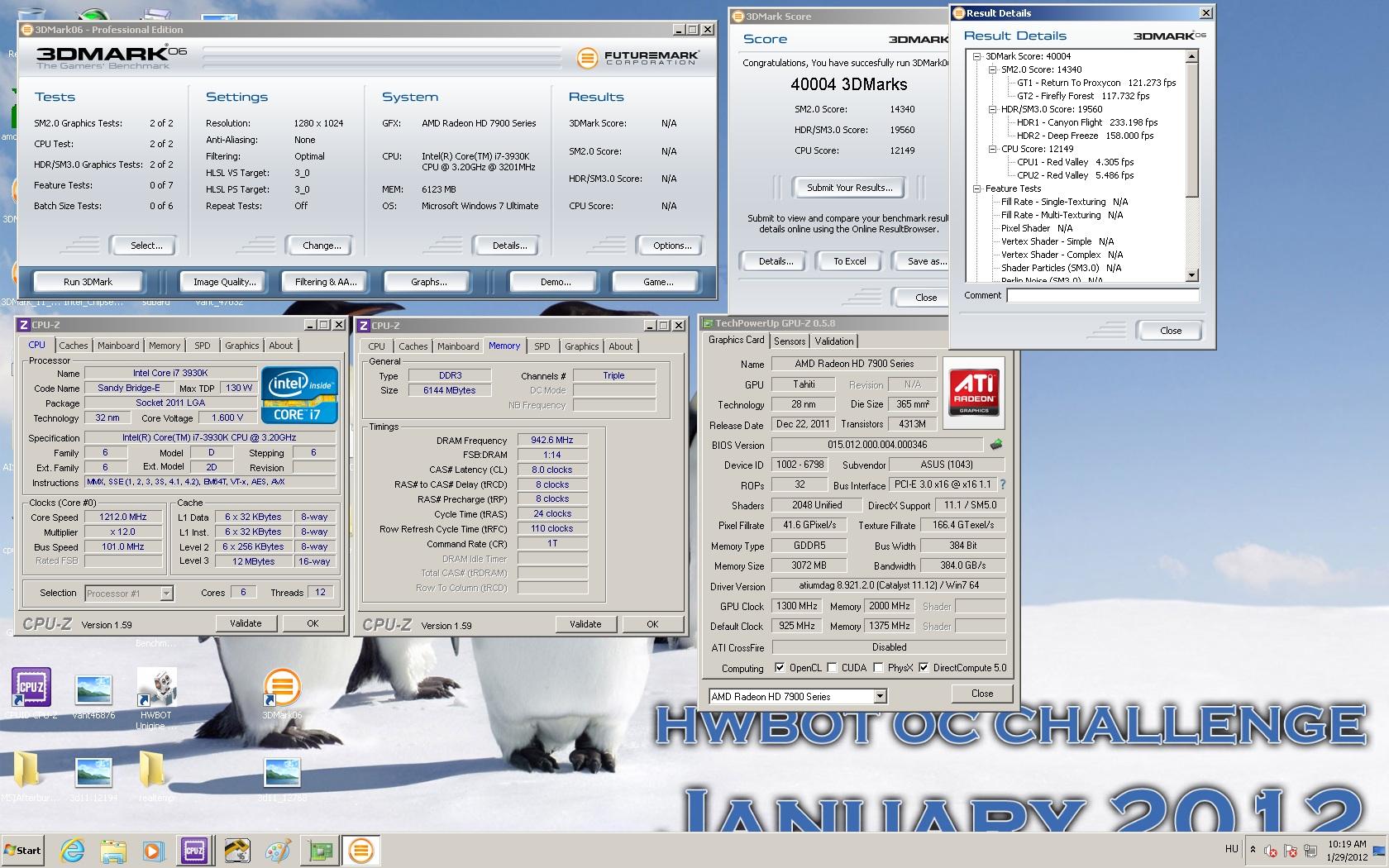The image size is (1389, 868).
Task: Click Change... under Settings in 3DMark06
Action: pyautogui.click(x=322, y=246)
